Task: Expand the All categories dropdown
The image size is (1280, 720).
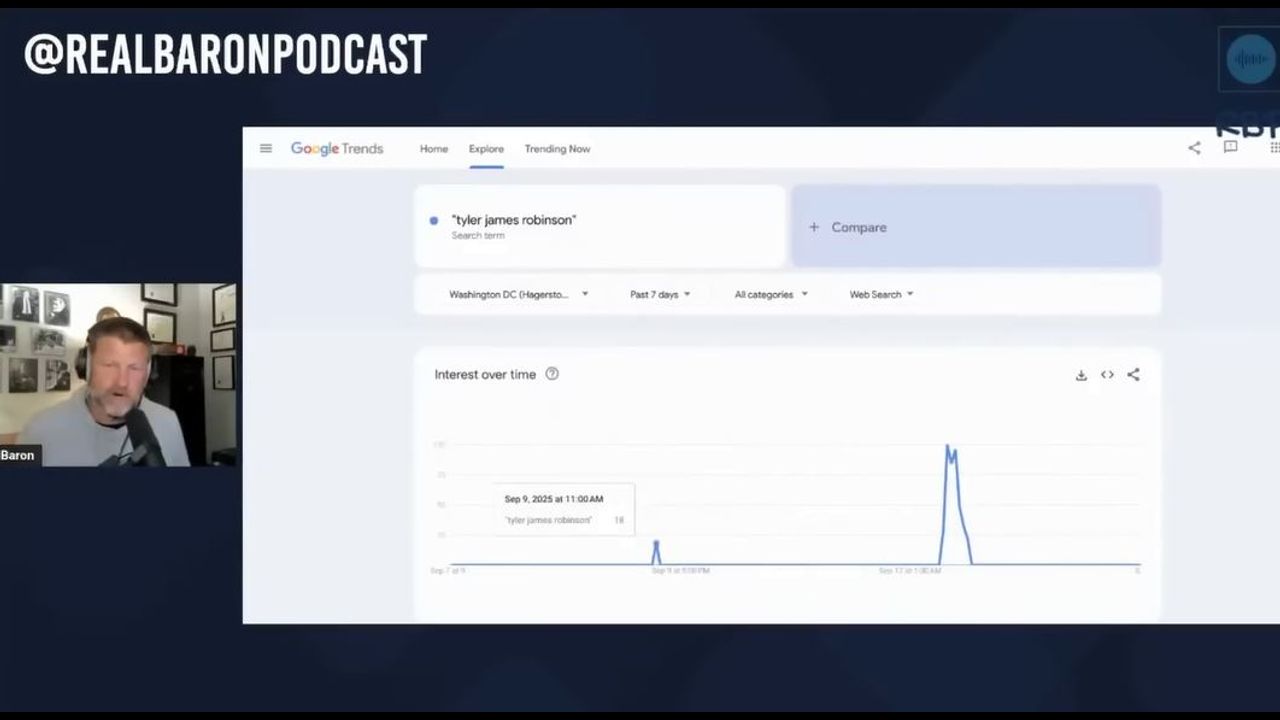Action: [x=770, y=295]
